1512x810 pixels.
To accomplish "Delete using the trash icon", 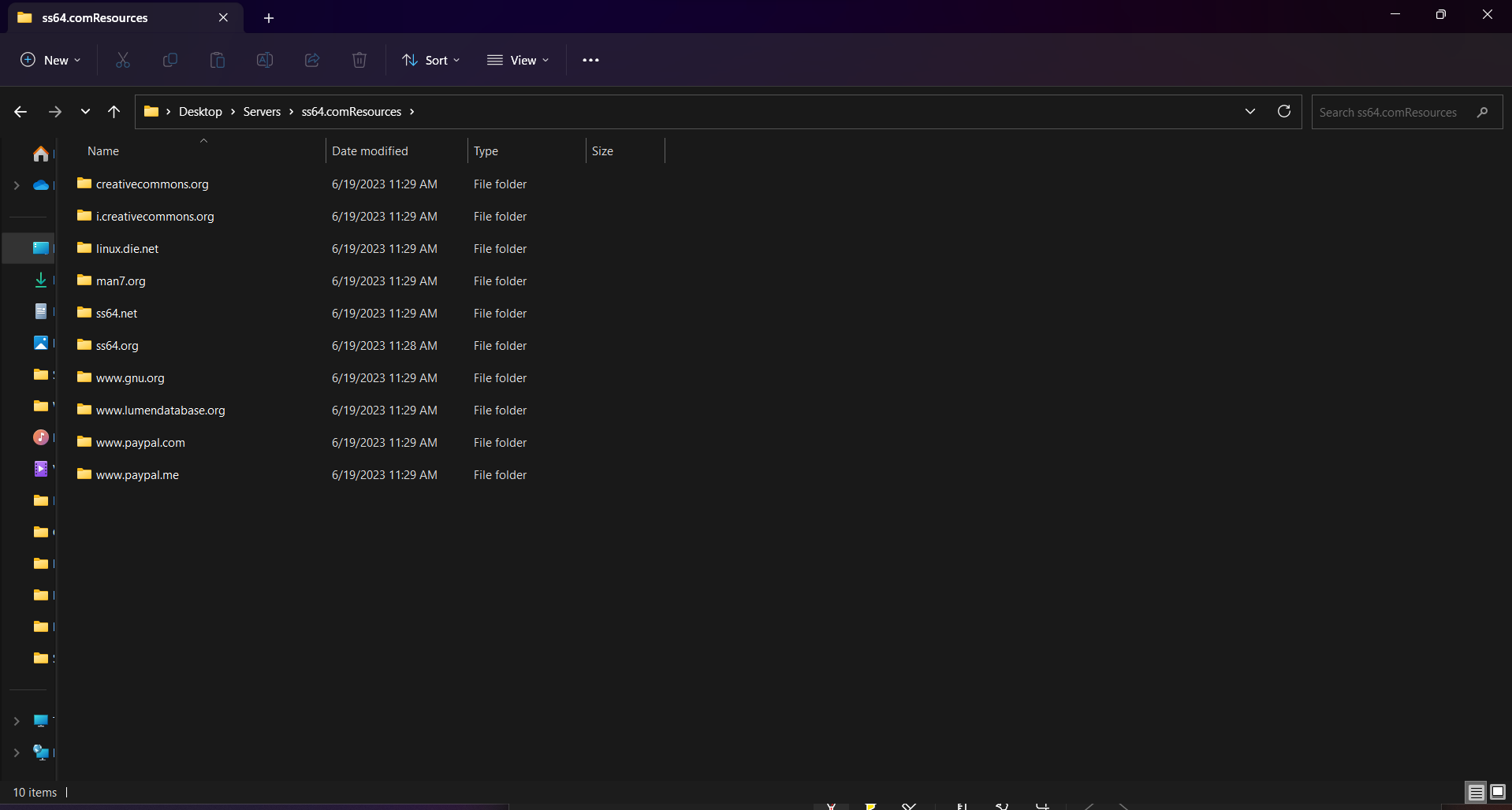I will pos(359,60).
